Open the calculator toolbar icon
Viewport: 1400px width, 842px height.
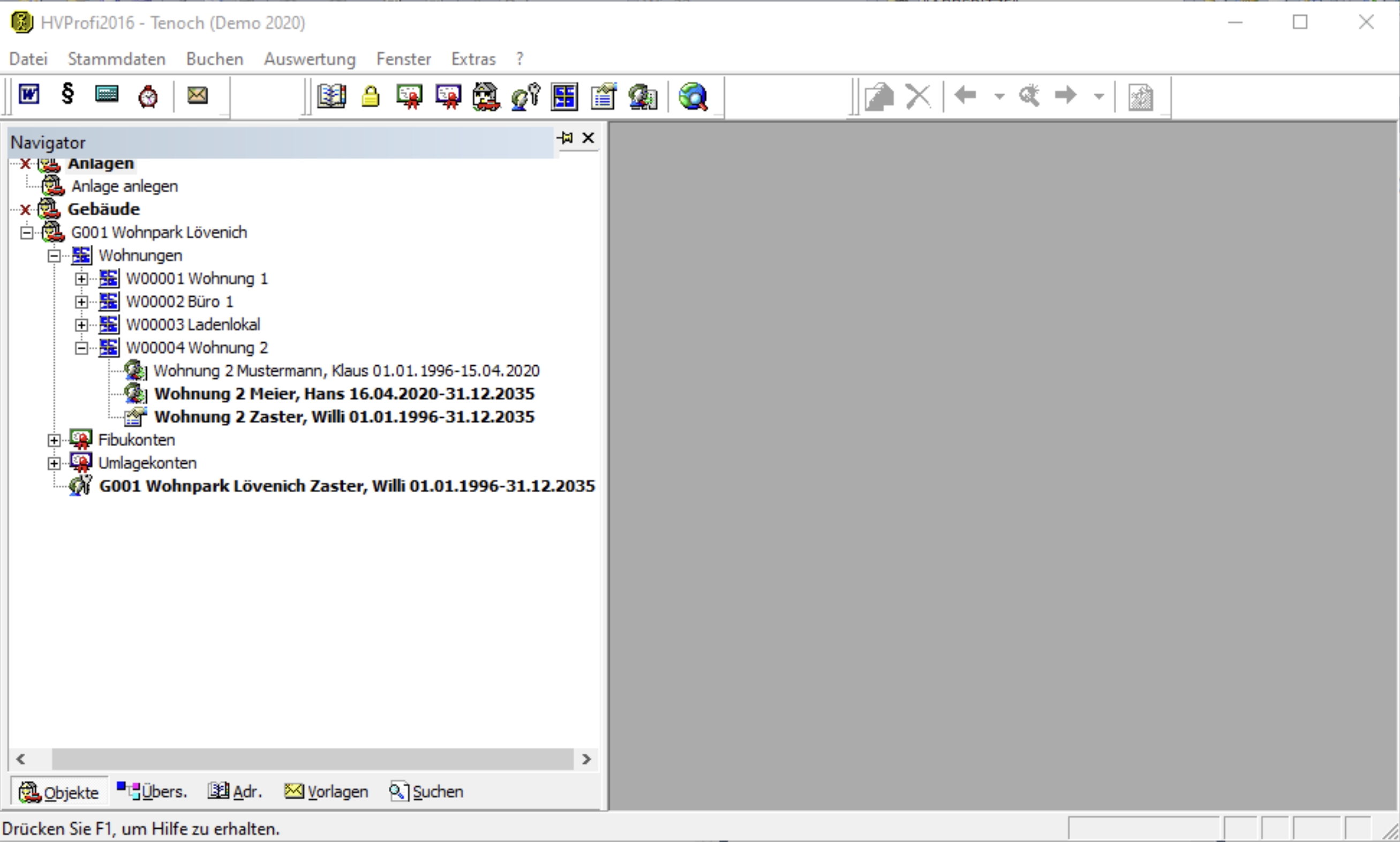[x=107, y=94]
